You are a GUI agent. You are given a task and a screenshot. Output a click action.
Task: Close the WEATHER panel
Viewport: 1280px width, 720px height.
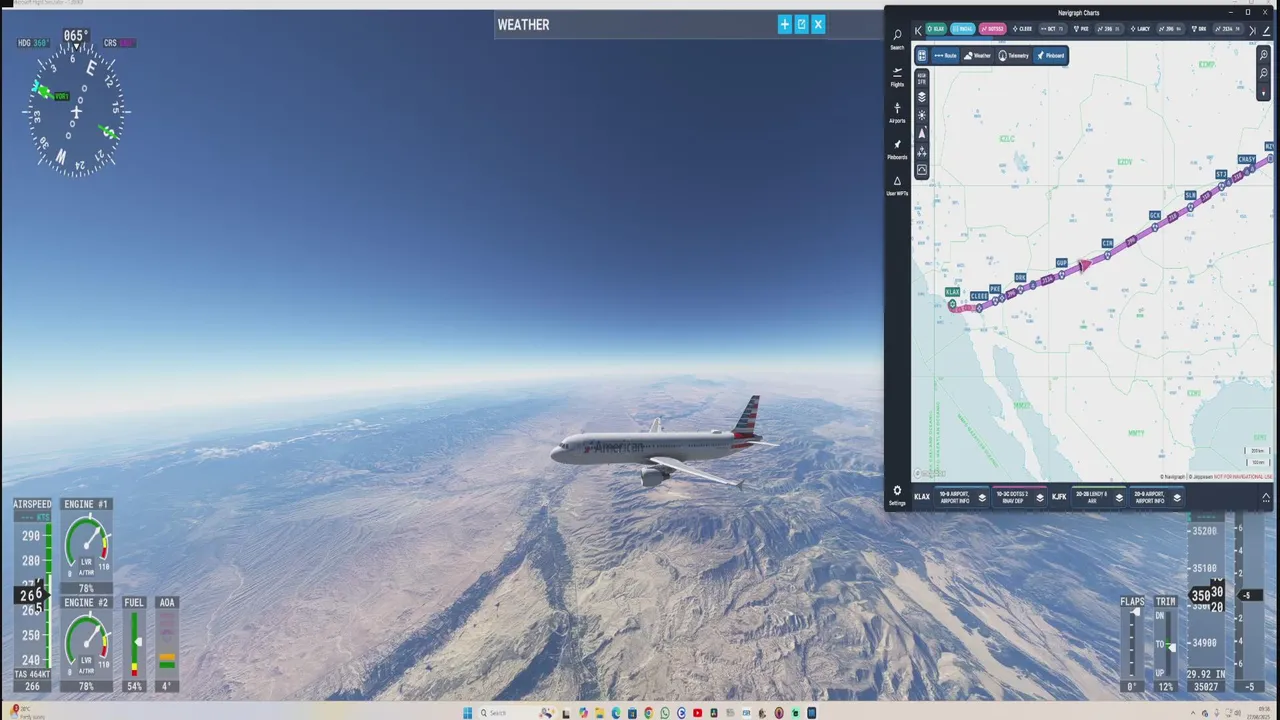pyautogui.click(x=818, y=24)
